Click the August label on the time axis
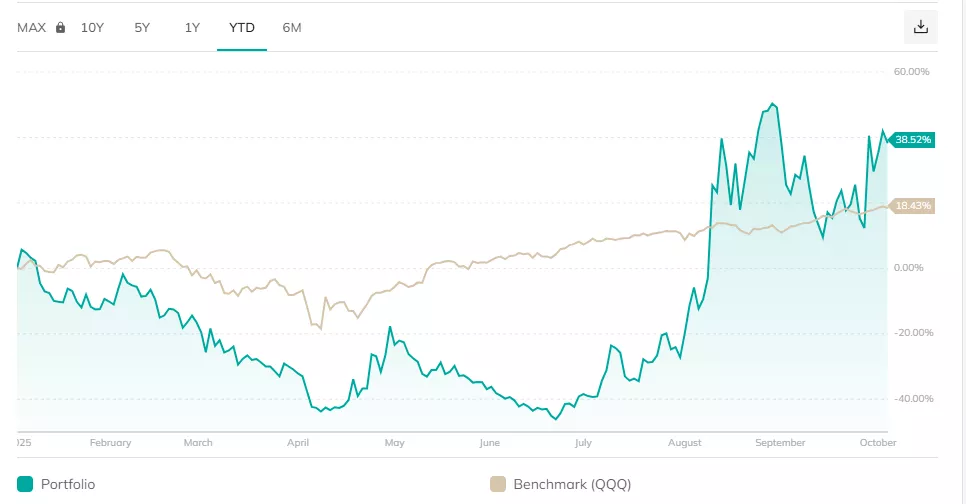Screen dimensions: 966x504 (x=685, y=442)
